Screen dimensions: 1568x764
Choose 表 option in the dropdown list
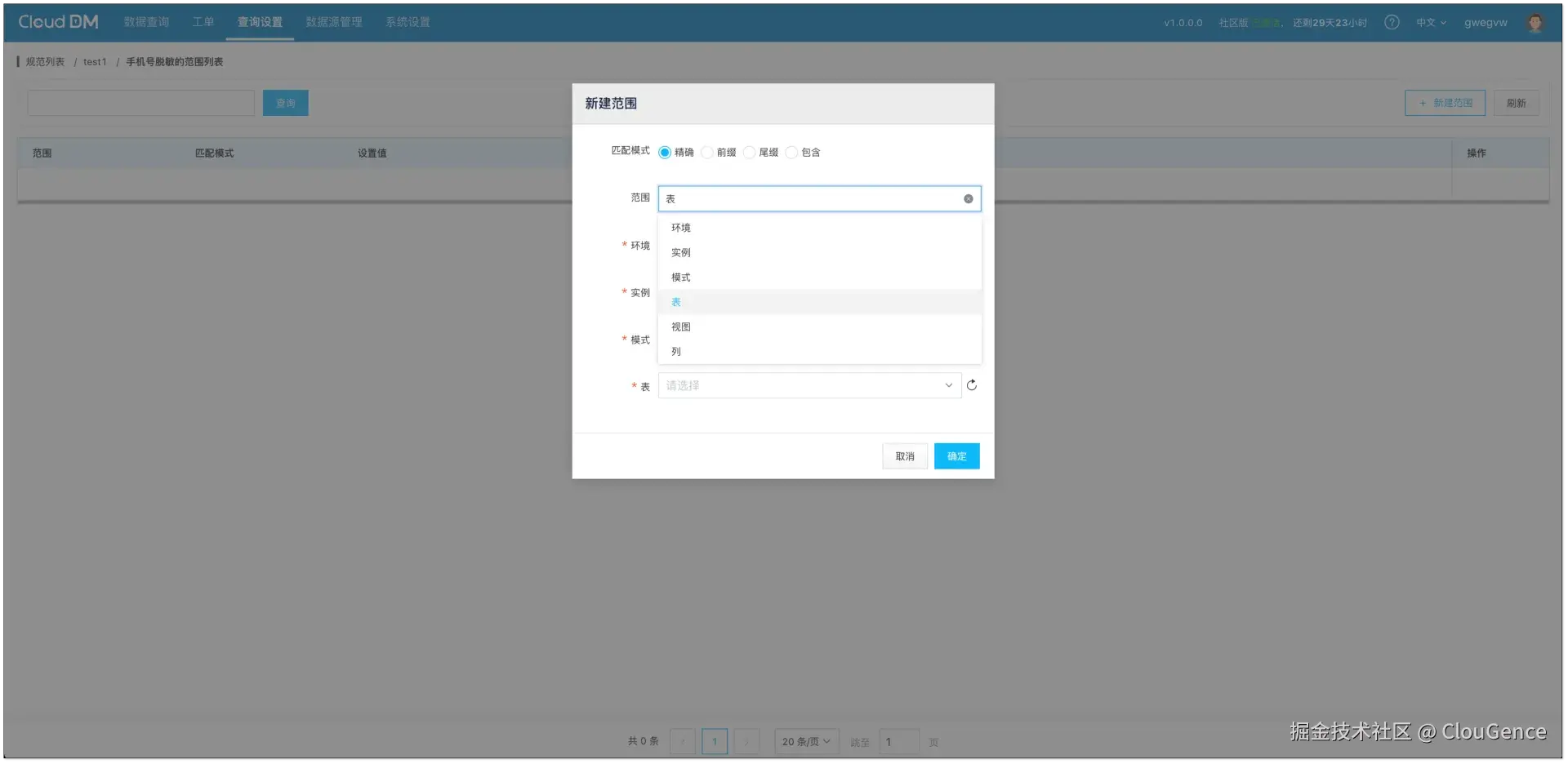pyautogui.click(x=819, y=302)
